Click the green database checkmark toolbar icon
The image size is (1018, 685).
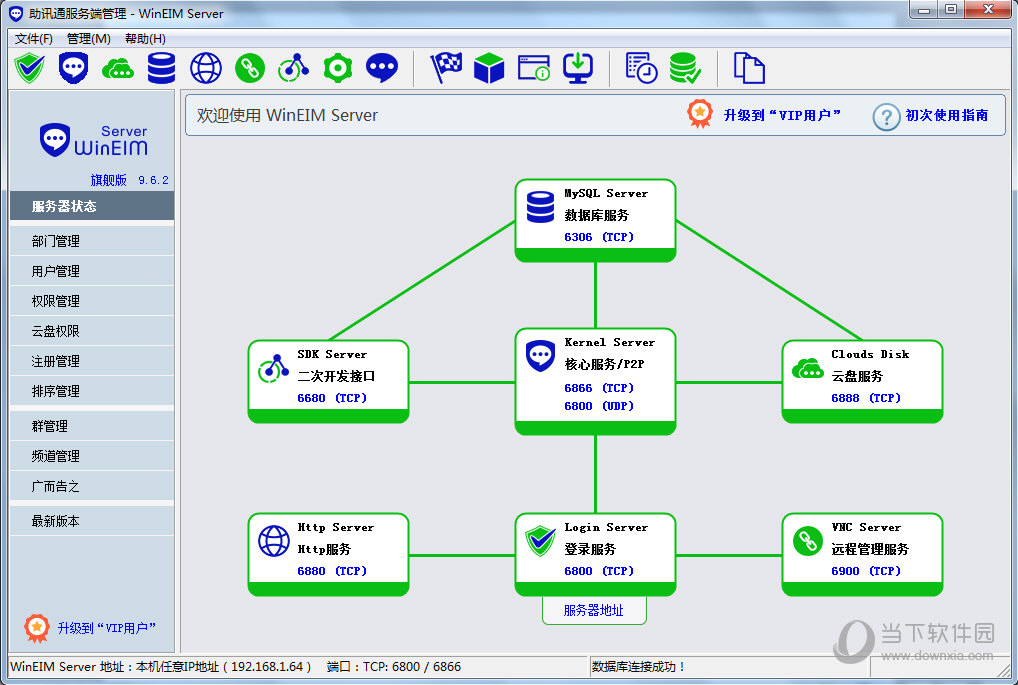pyautogui.click(x=685, y=68)
